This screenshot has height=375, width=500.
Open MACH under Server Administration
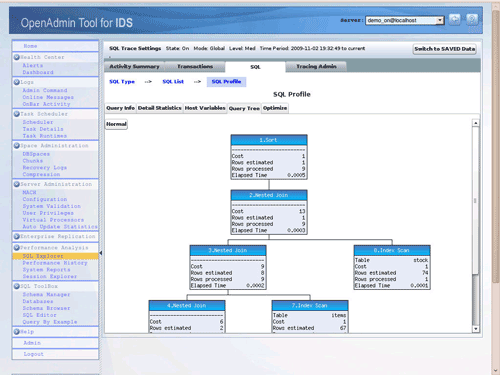click(x=29, y=192)
